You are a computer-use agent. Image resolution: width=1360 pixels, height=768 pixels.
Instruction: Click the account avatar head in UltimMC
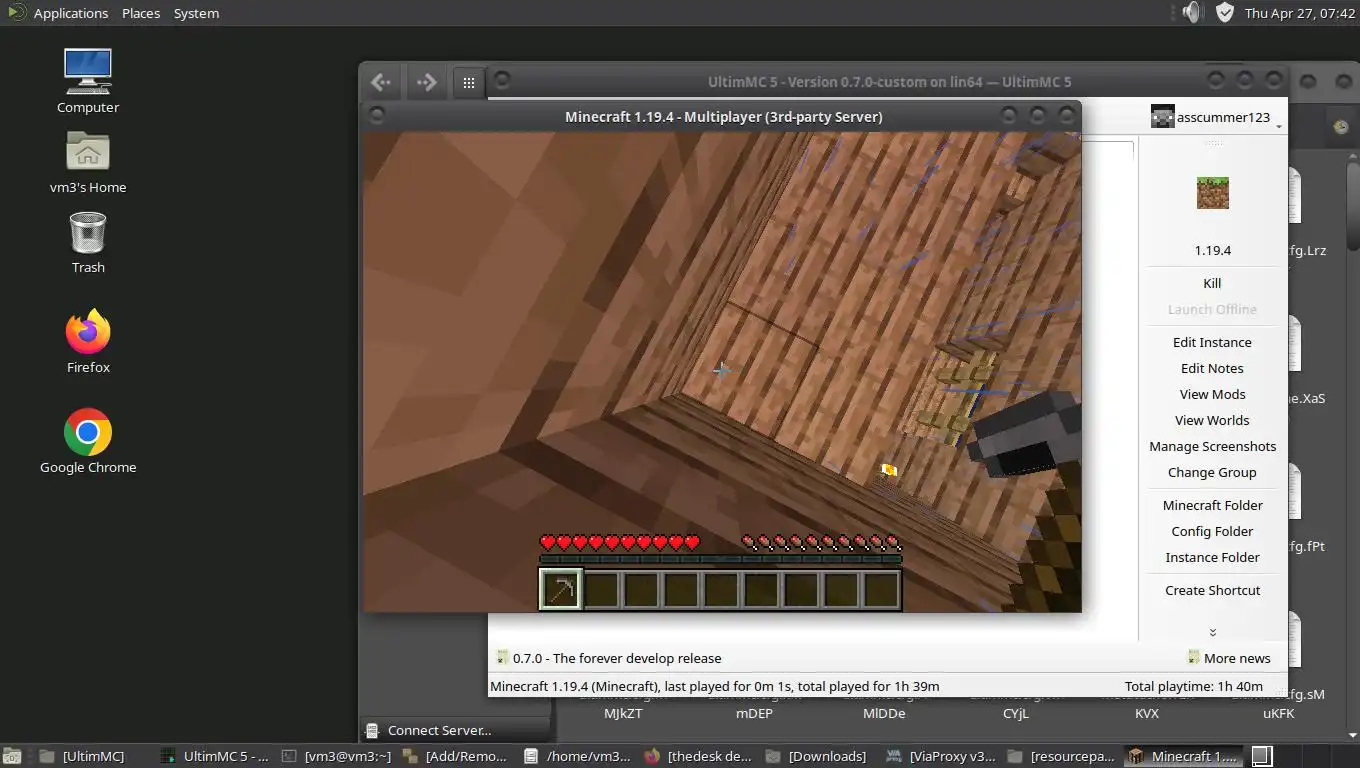pyautogui.click(x=1162, y=117)
